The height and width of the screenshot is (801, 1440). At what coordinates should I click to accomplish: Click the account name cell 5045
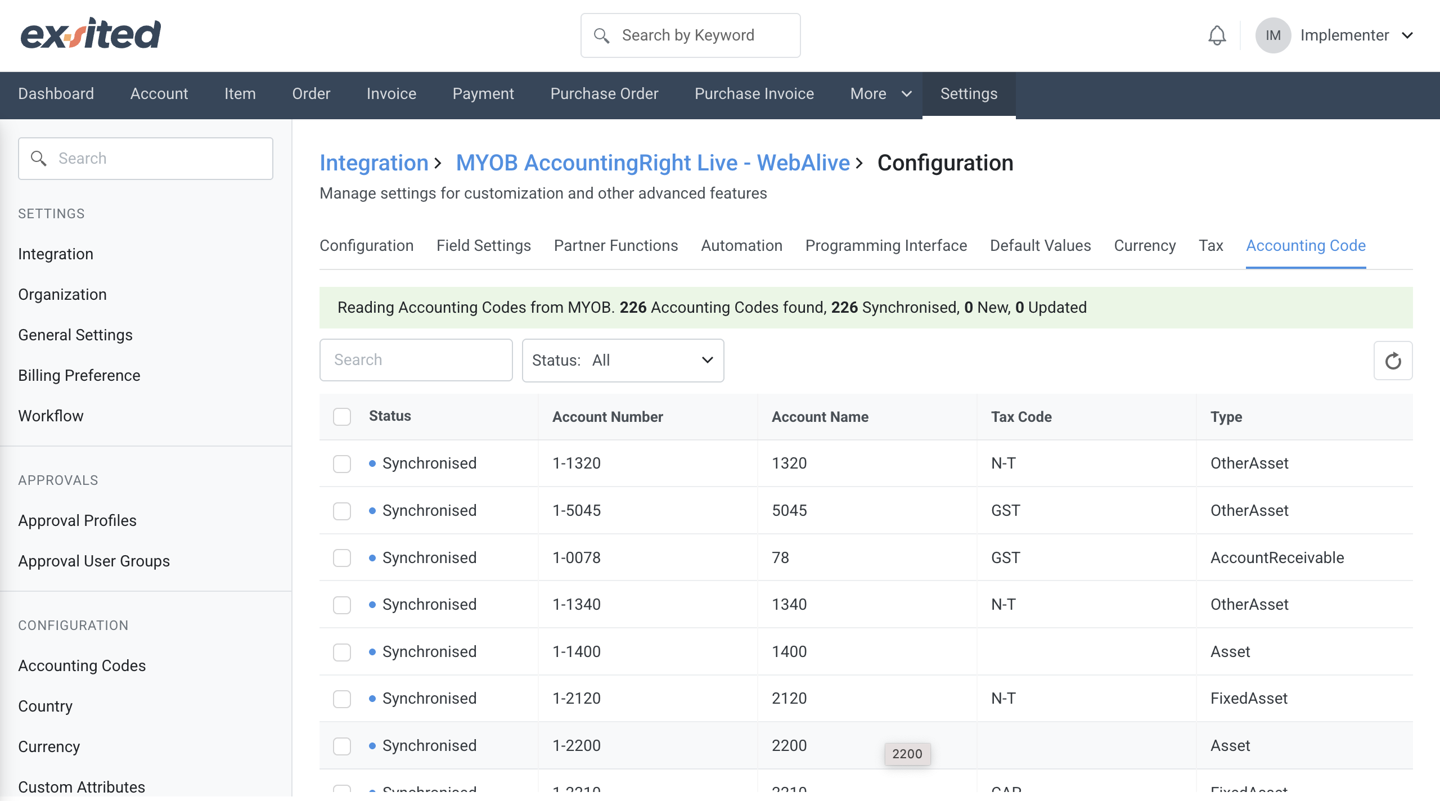(789, 511)
